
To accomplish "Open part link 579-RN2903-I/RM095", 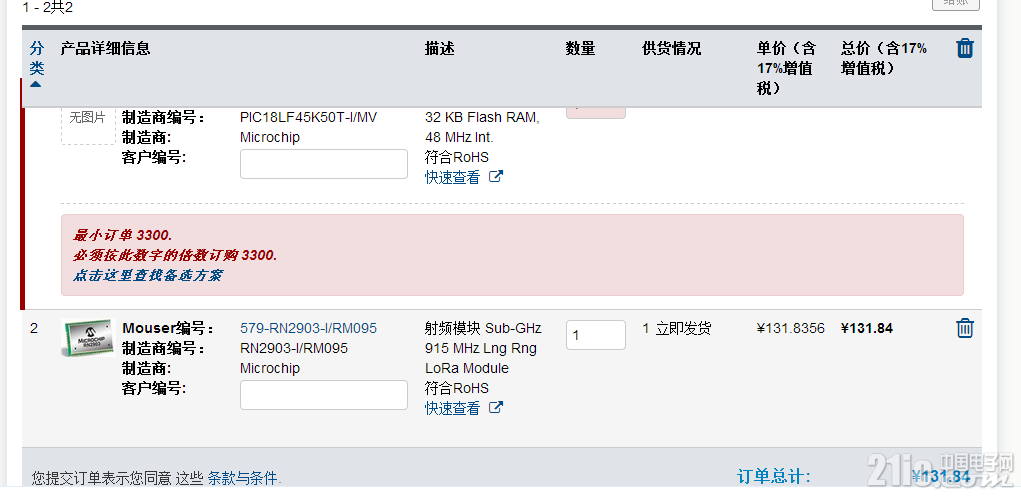I will (308, 328).
